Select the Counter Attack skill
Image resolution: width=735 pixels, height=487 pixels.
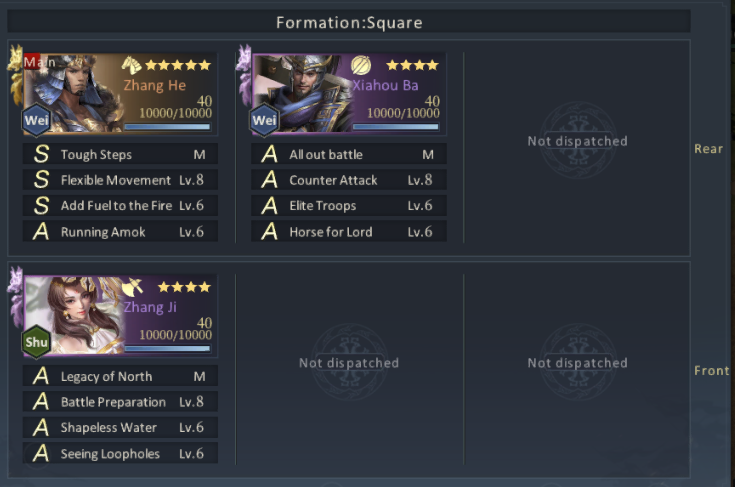(x=349, y=180)
